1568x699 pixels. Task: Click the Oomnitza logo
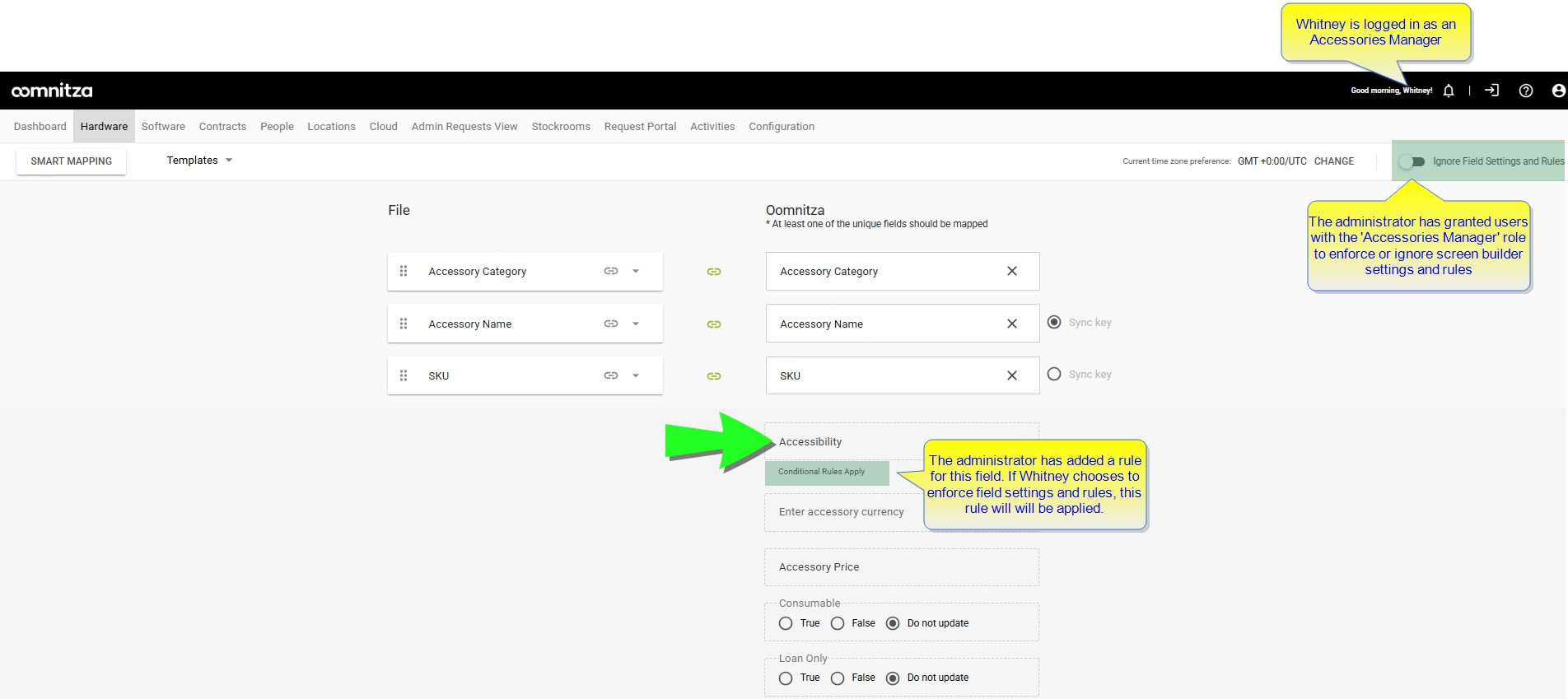tap(52, 91)
